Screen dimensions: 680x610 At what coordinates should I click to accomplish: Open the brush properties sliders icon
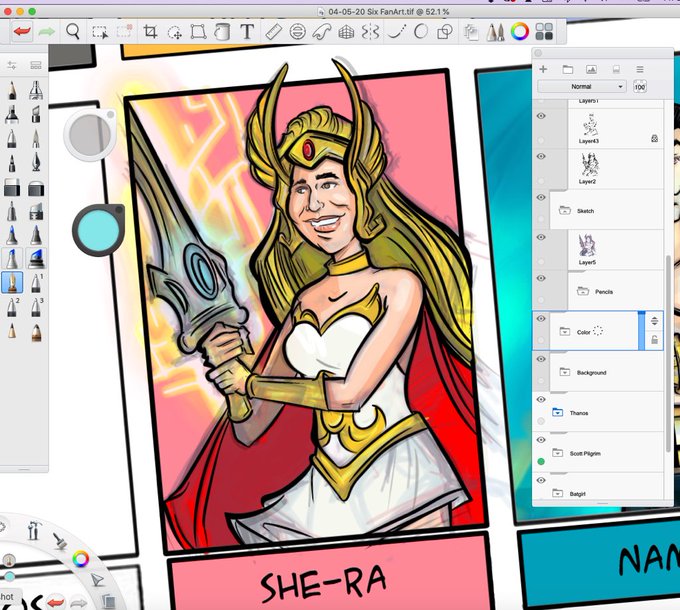(12, 65)
